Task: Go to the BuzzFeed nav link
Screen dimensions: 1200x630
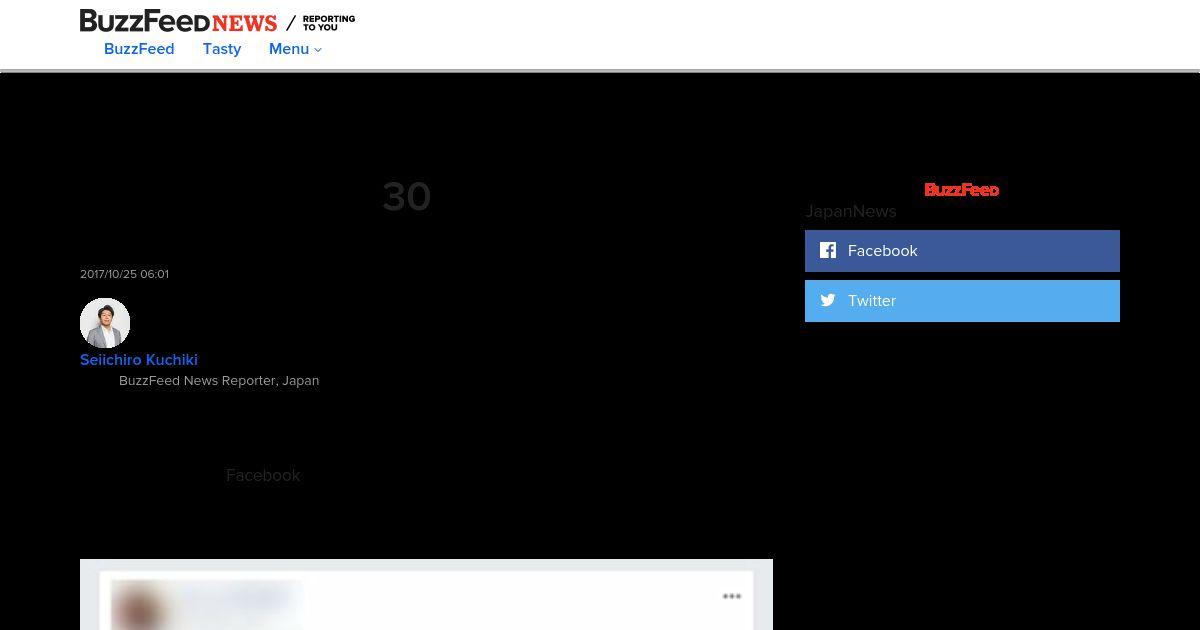Action: click(x=139, y=49)
